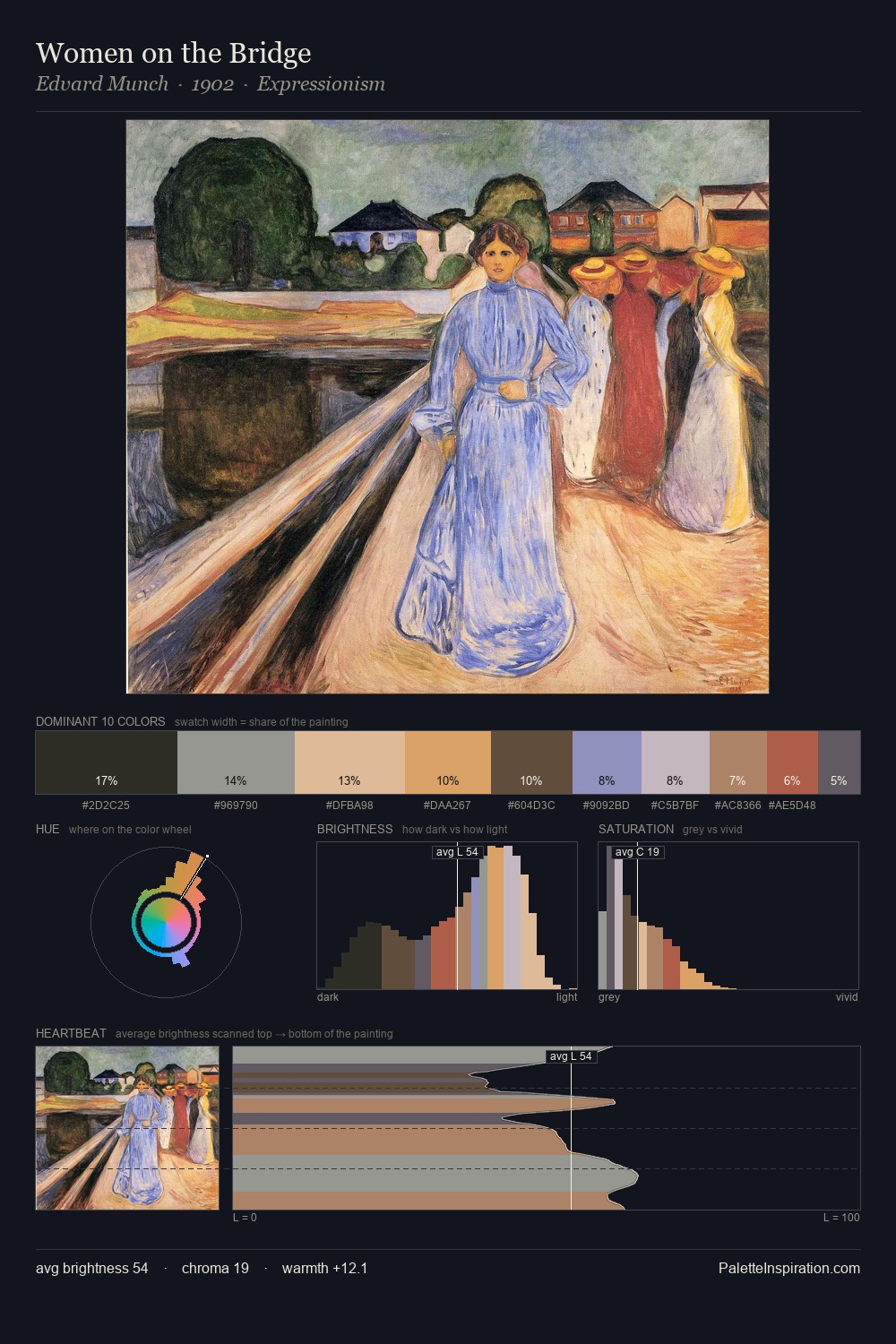
Task: Click hex code text #C5B7BF
Action: [675, 806]
